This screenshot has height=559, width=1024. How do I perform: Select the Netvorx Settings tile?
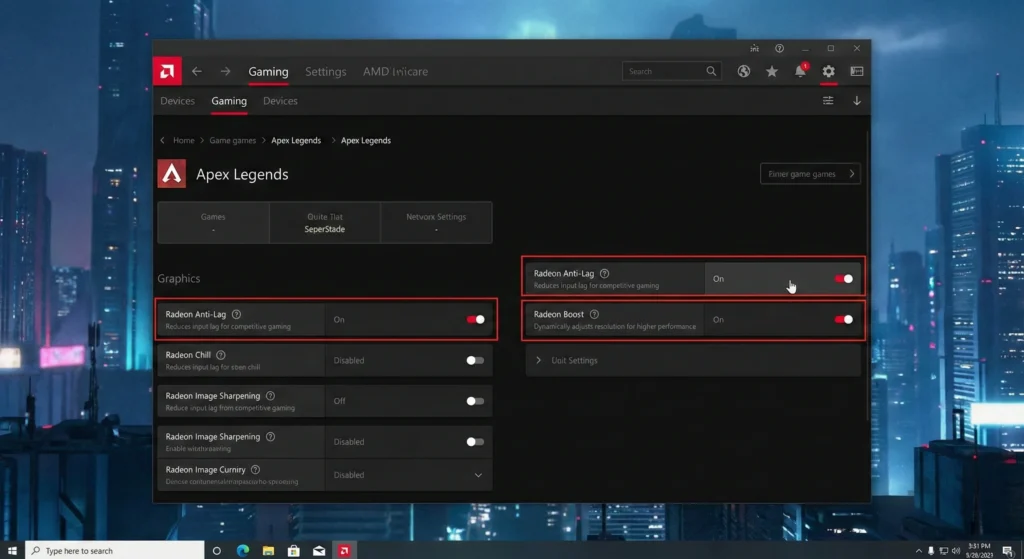tap(436, 223)
